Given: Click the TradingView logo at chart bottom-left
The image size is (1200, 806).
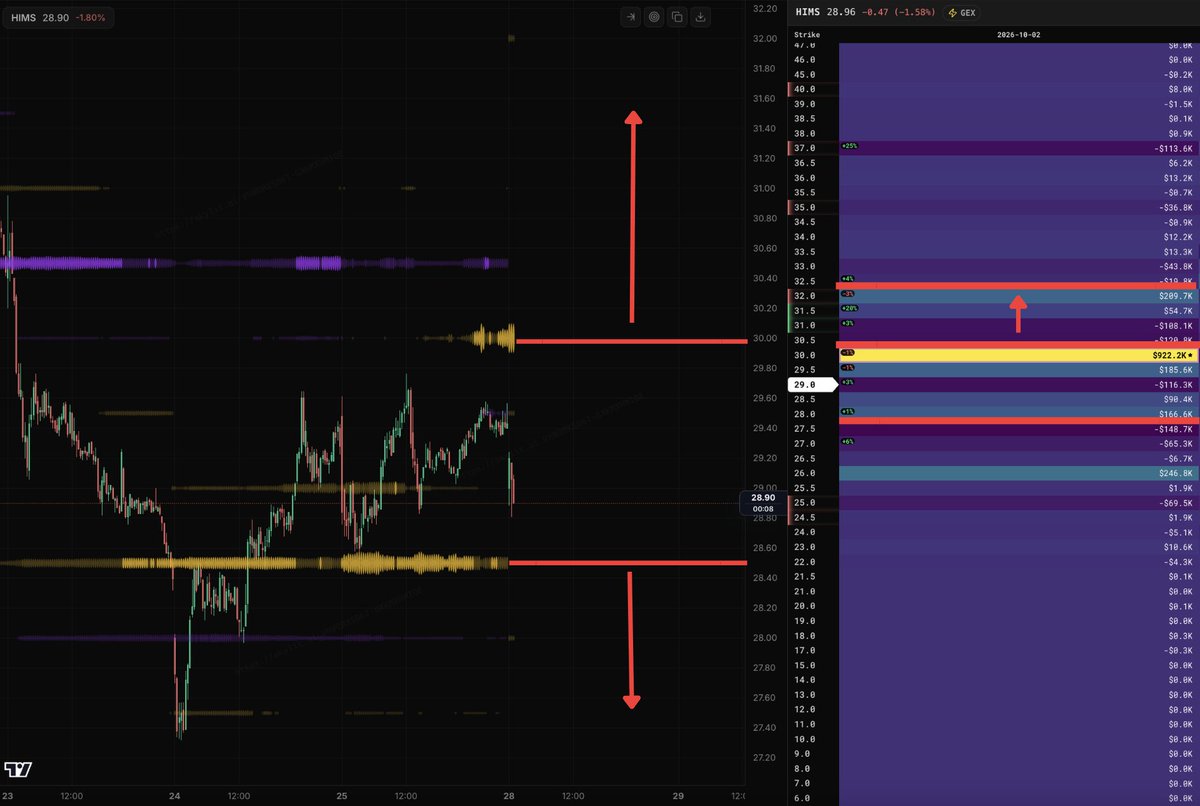Looking at the screenshot, I should click(x=17, y=769).
